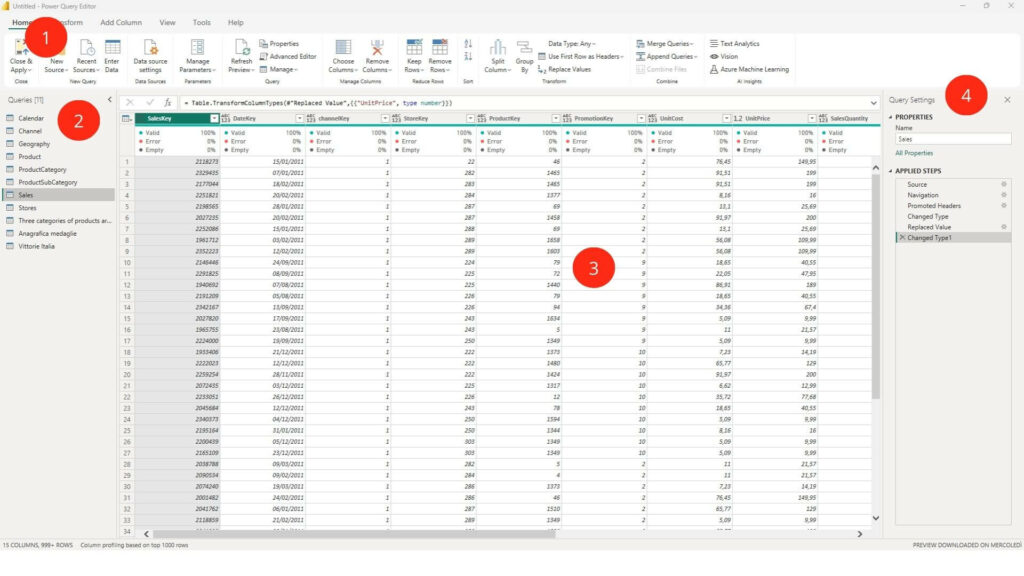The width and height of the screenshot is (1024, 576).
Task: Open the SalesKey column filter dropdown
Action: 214,118
